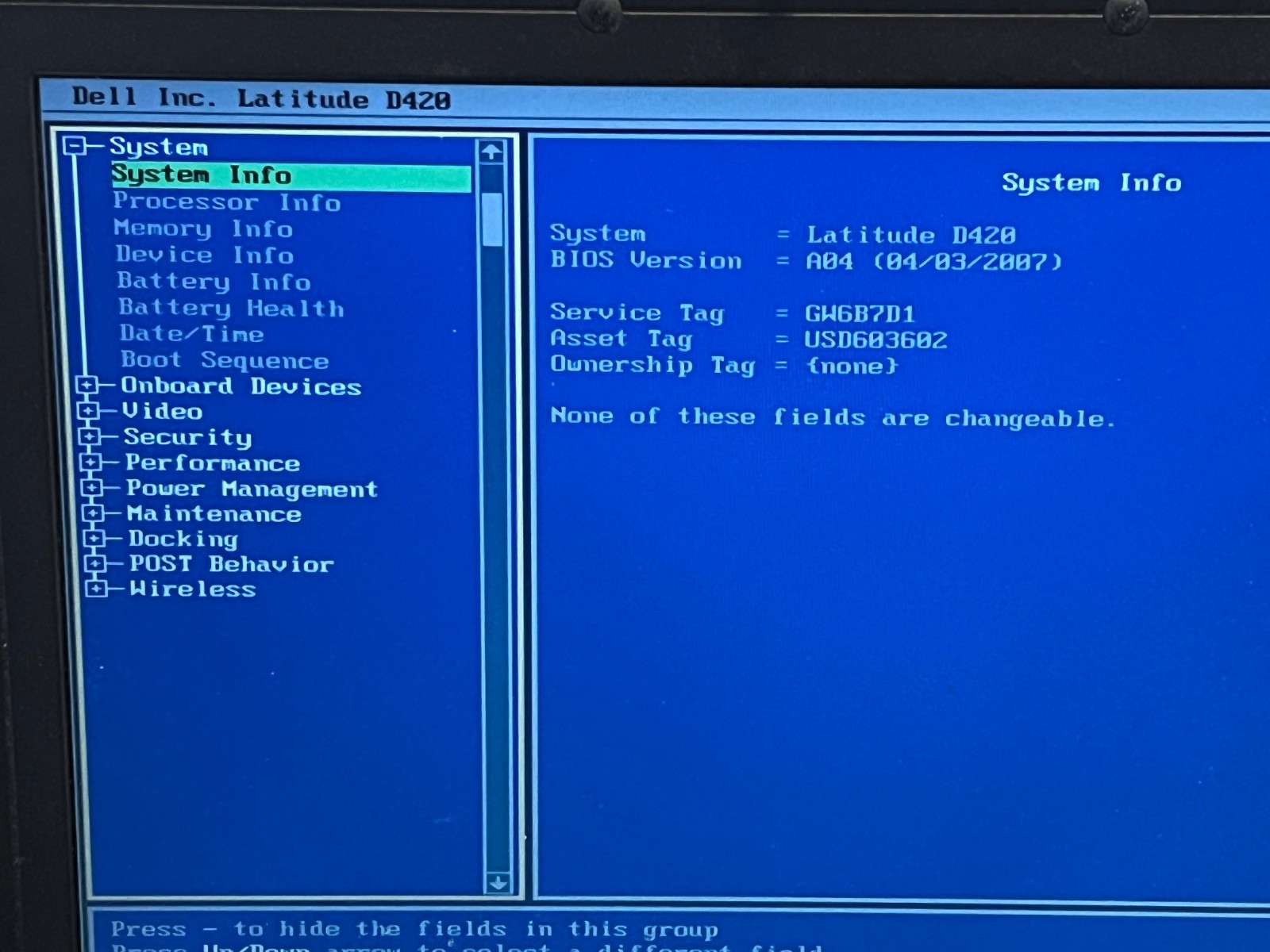
Task: Click the Service Tag field label
Action: (x=637, y=313)
